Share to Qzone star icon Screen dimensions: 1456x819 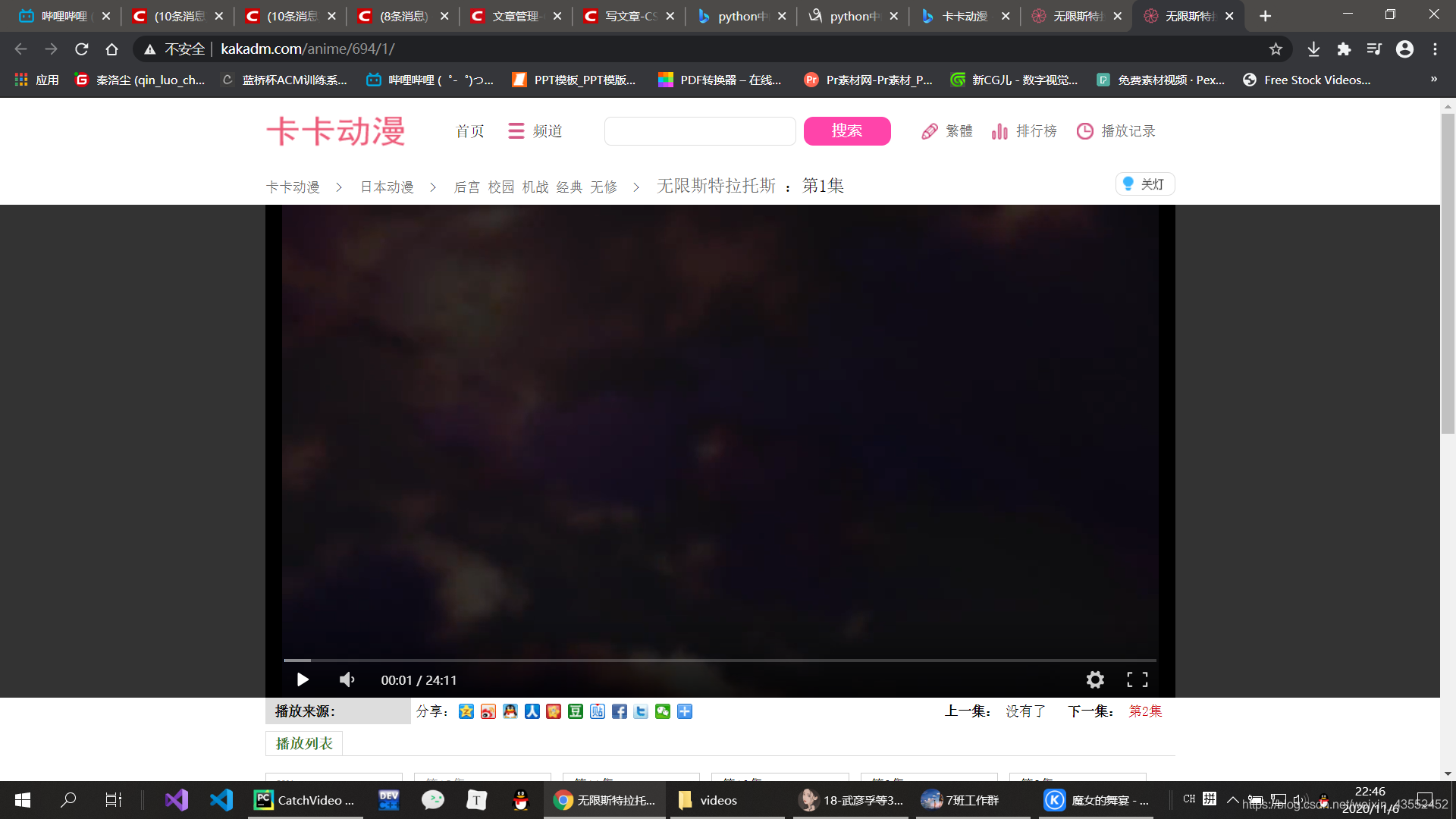[466, 711]
